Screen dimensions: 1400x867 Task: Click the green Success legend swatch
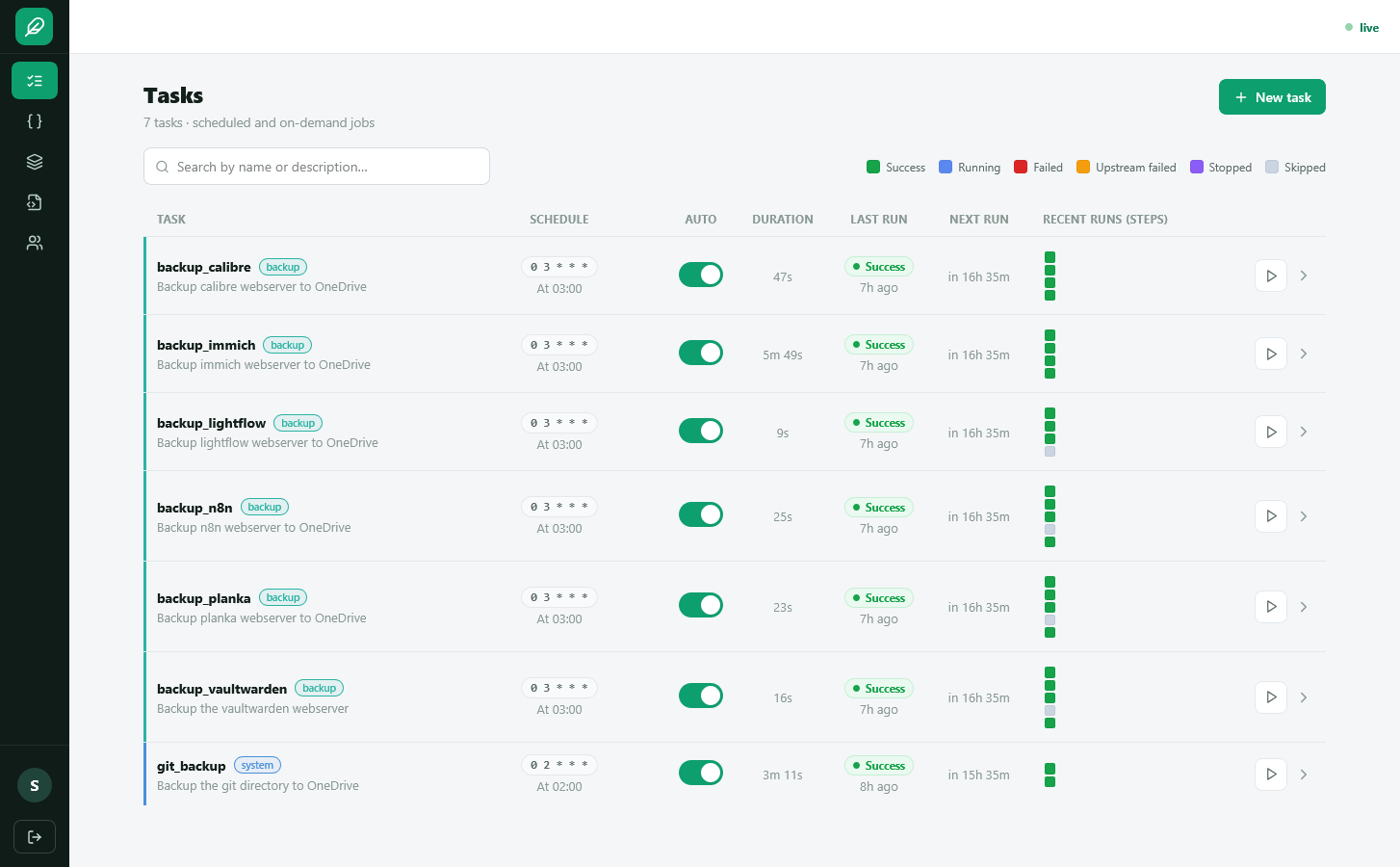(x=873, y=167)
